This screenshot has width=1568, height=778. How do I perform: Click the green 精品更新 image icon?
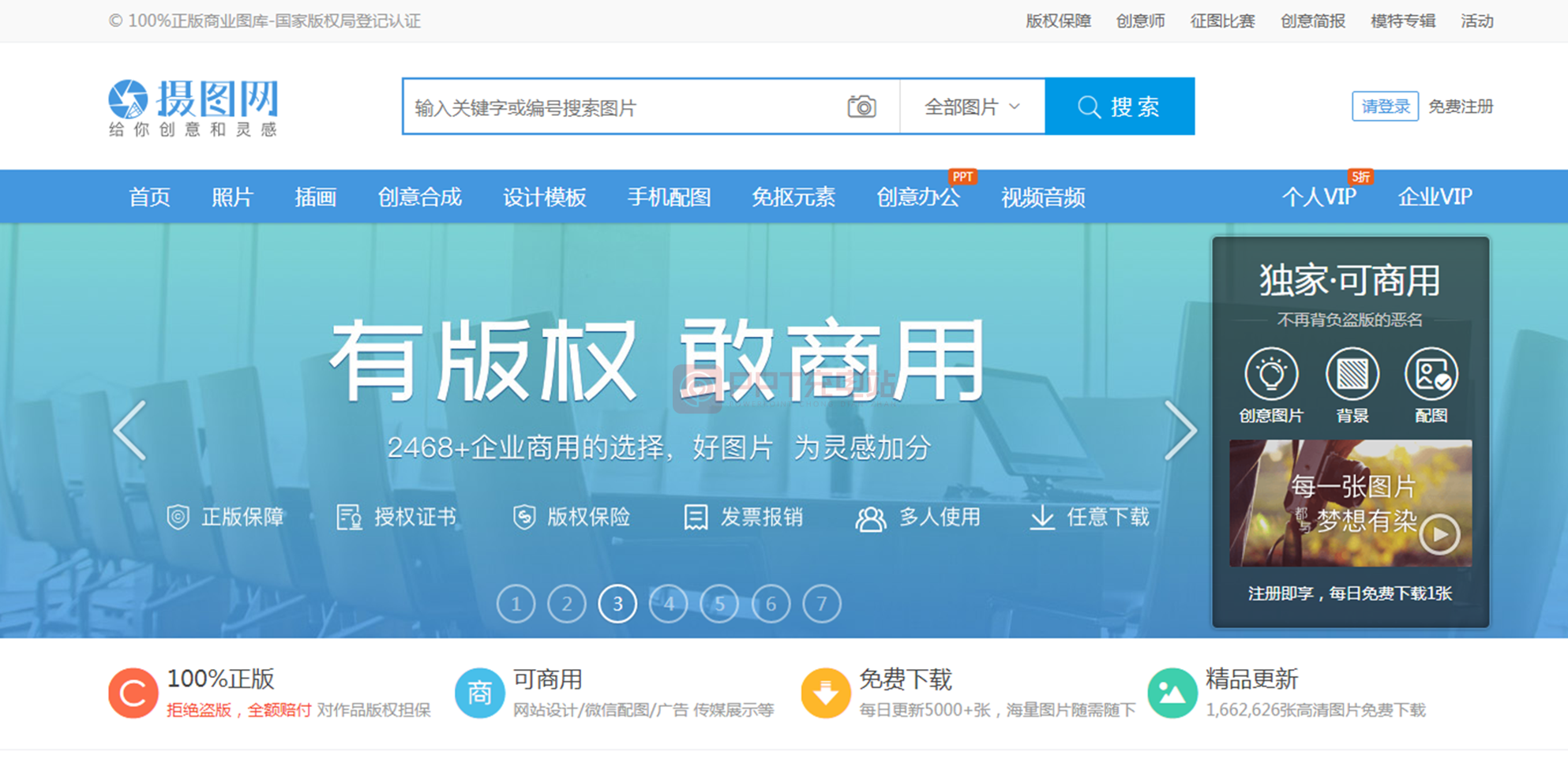click(x=1172, y=693)
